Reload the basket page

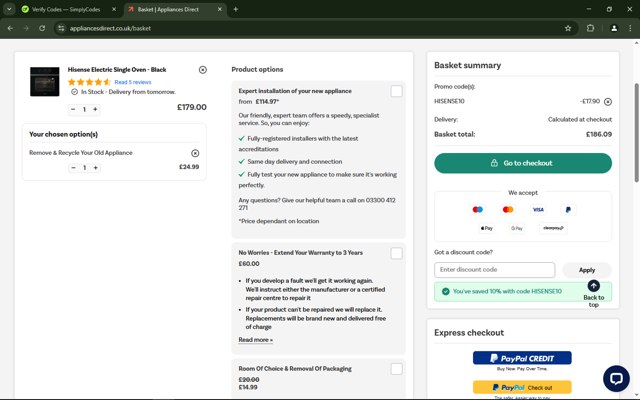click(x=42, y=28)
